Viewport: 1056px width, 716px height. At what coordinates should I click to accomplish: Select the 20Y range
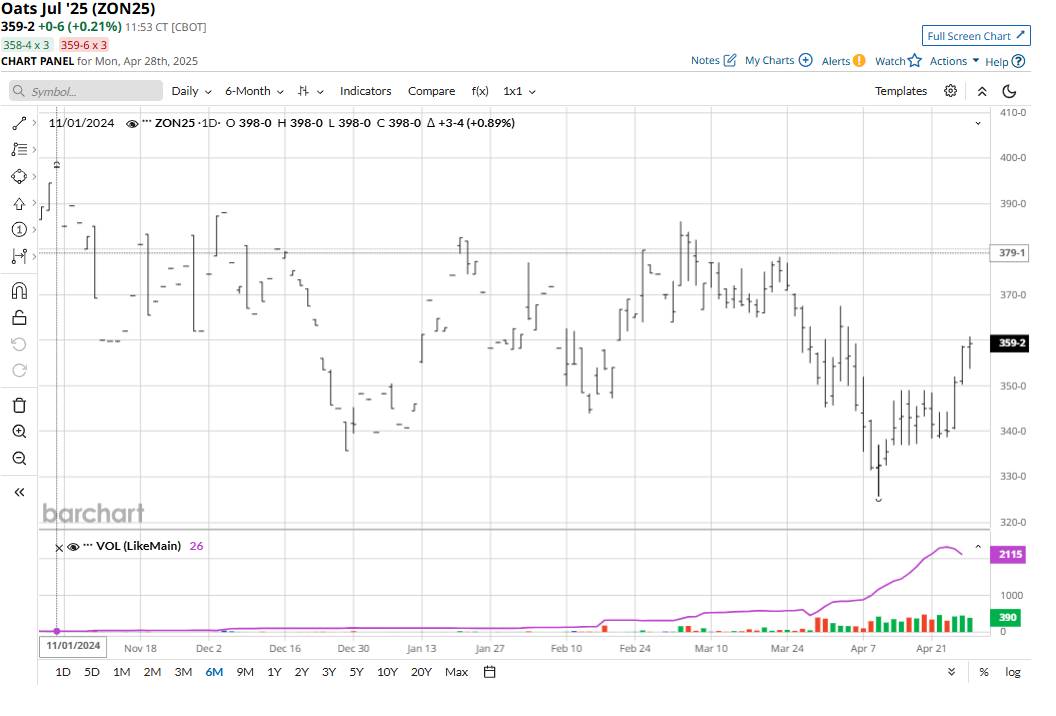click(421, 672)
